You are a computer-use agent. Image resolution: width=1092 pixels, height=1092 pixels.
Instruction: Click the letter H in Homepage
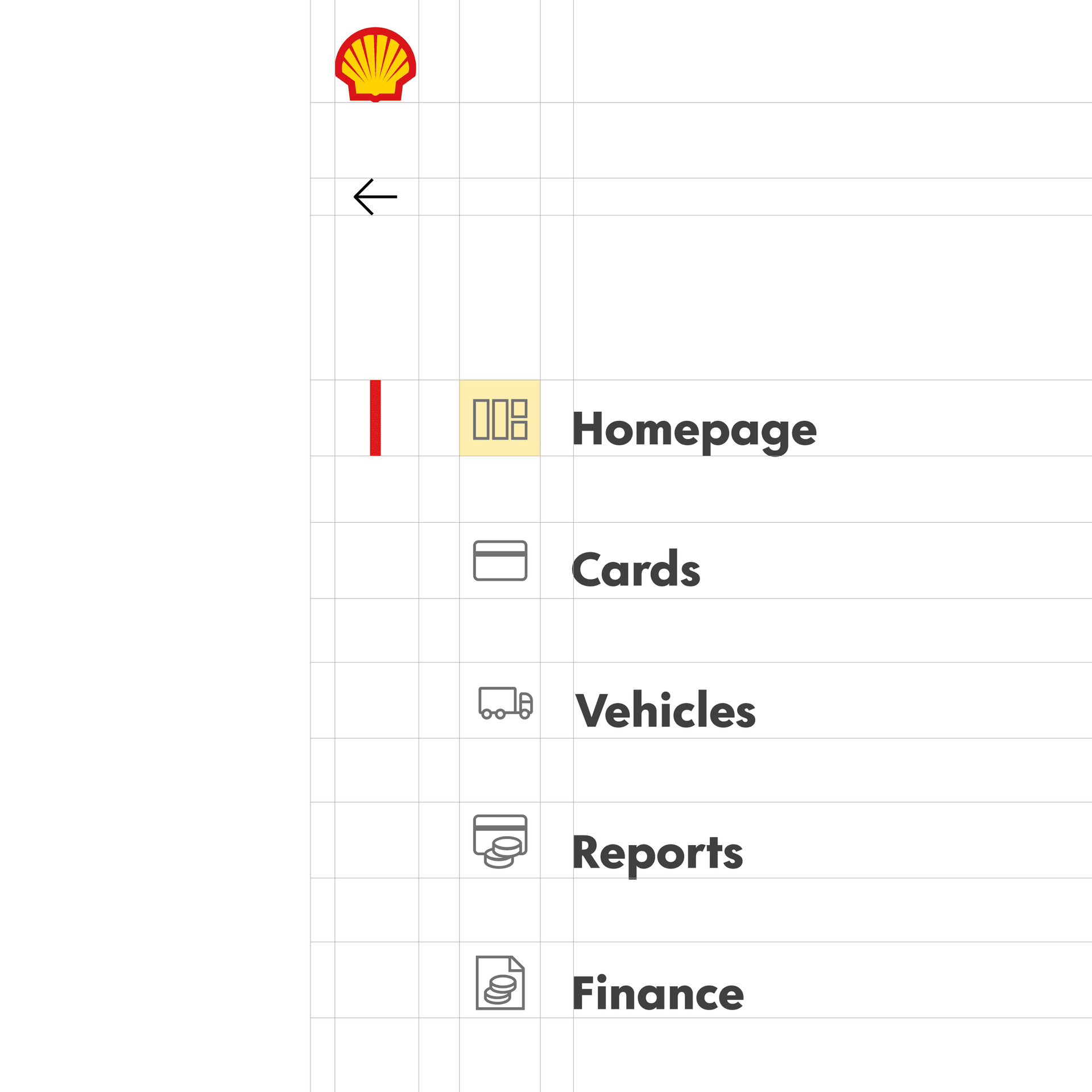click(x=587, y=428)
